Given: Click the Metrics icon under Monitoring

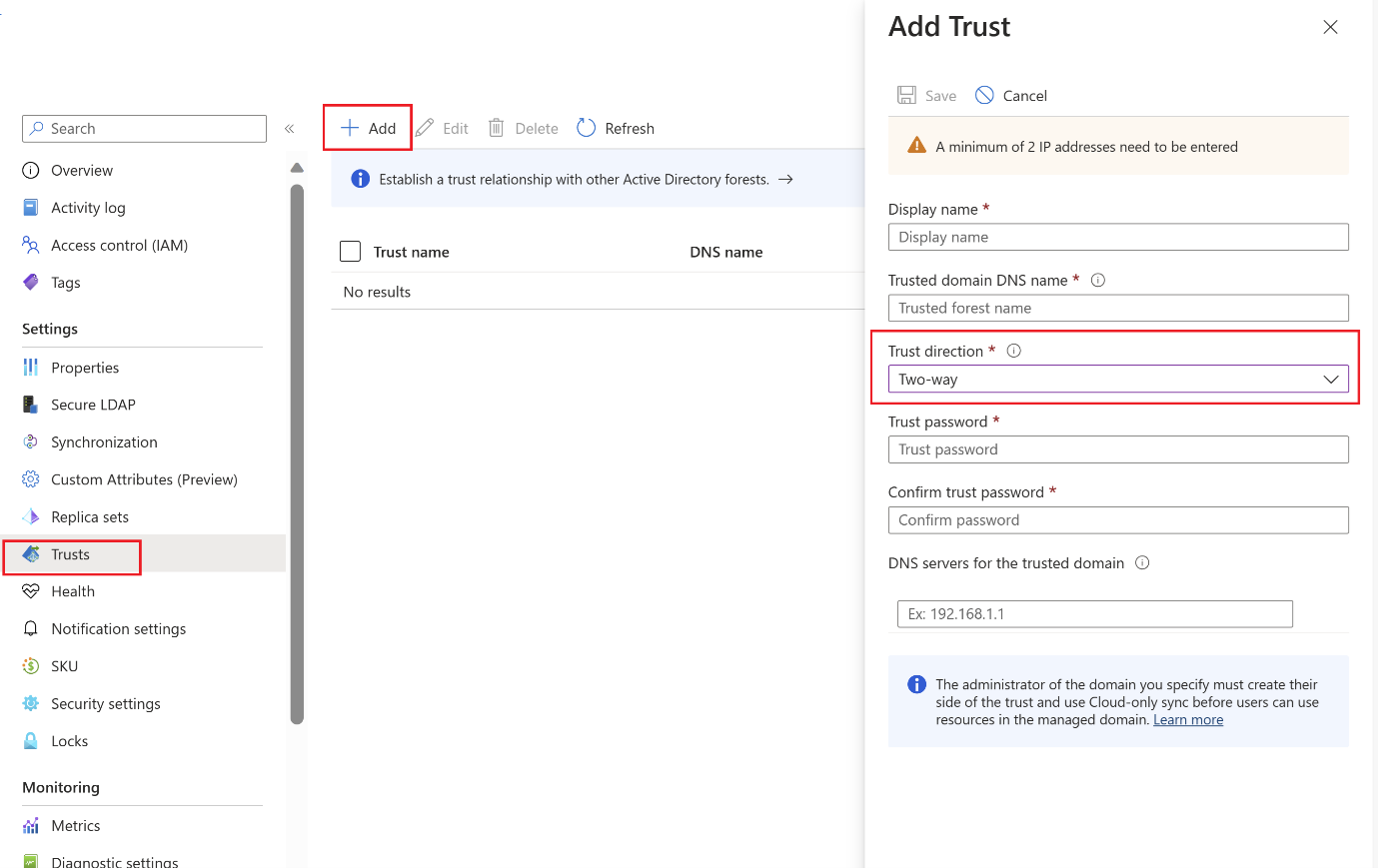Looking at the screenshot, I should [x=31, y=825].
